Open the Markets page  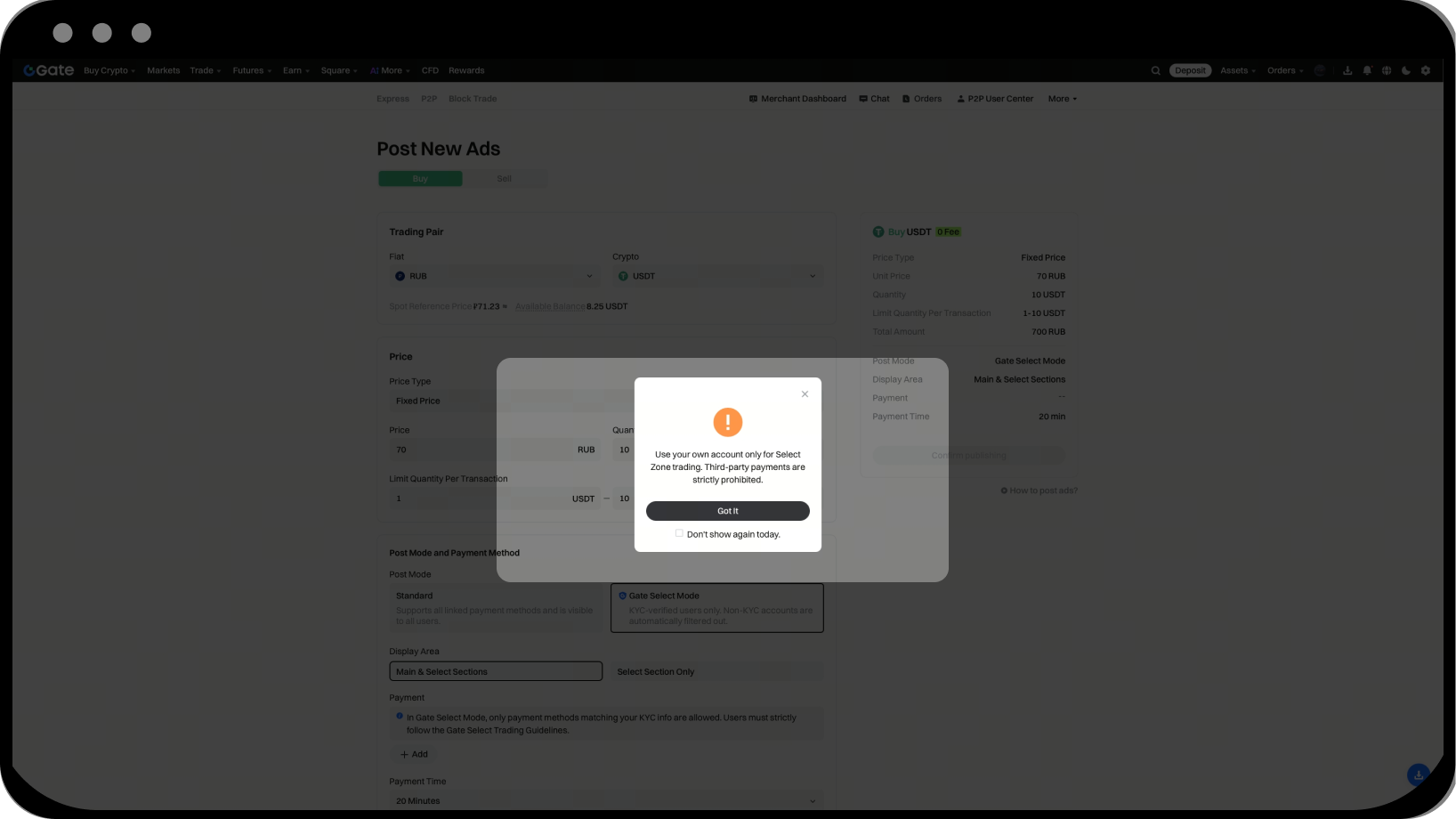click(x=164, y=70)
